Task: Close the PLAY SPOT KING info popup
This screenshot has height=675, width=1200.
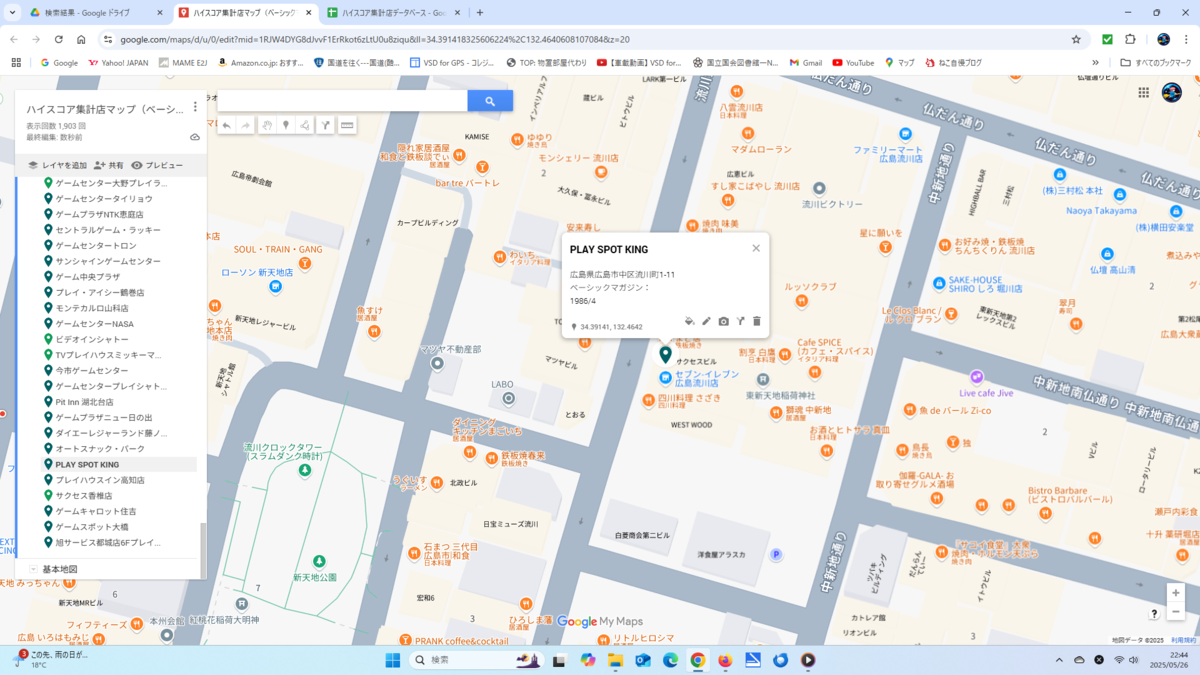Action: (756, 248)
